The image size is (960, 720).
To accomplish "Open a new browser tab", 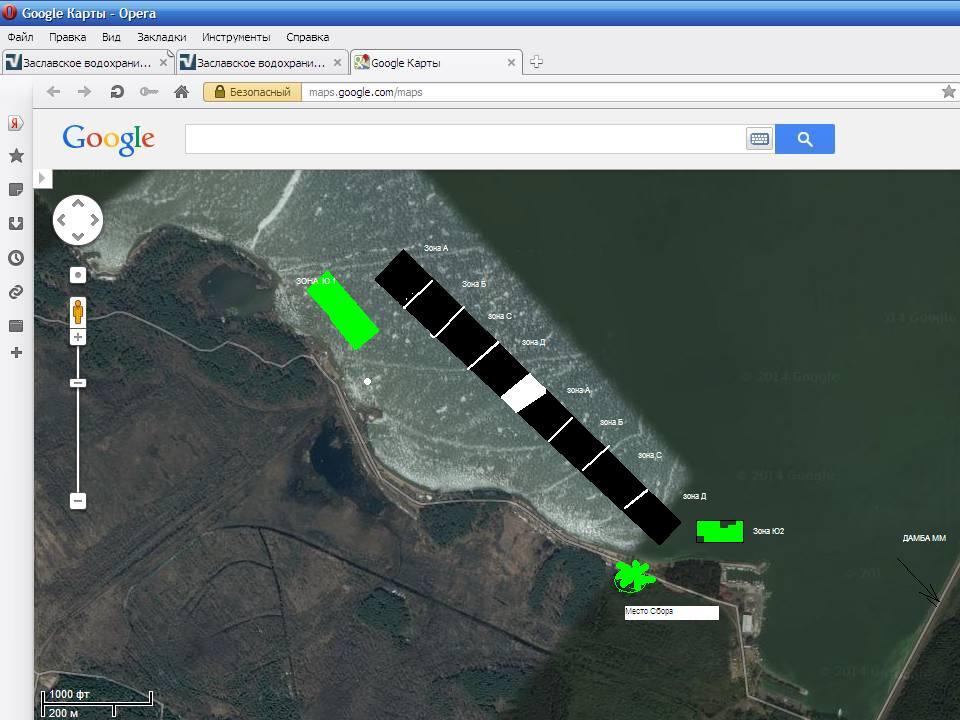I will coord(536,62).
